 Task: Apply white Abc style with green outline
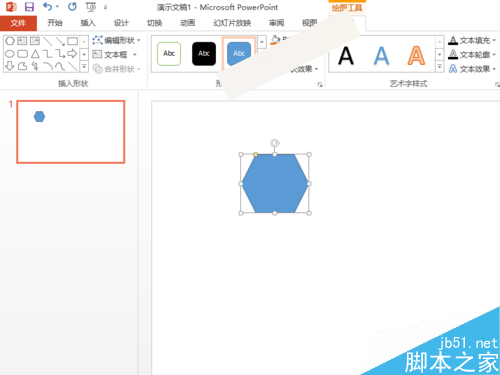pyautogui.click(x=169, y=53)
